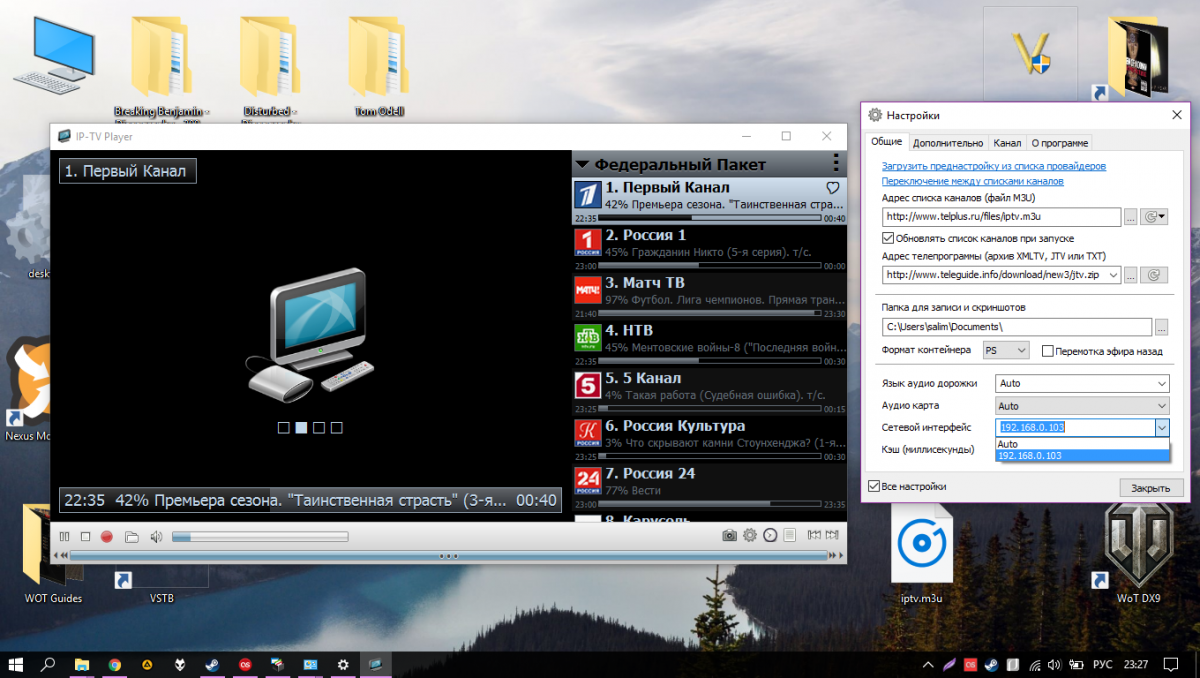Select the Матч ТВ channel logo

click(587, 290)
